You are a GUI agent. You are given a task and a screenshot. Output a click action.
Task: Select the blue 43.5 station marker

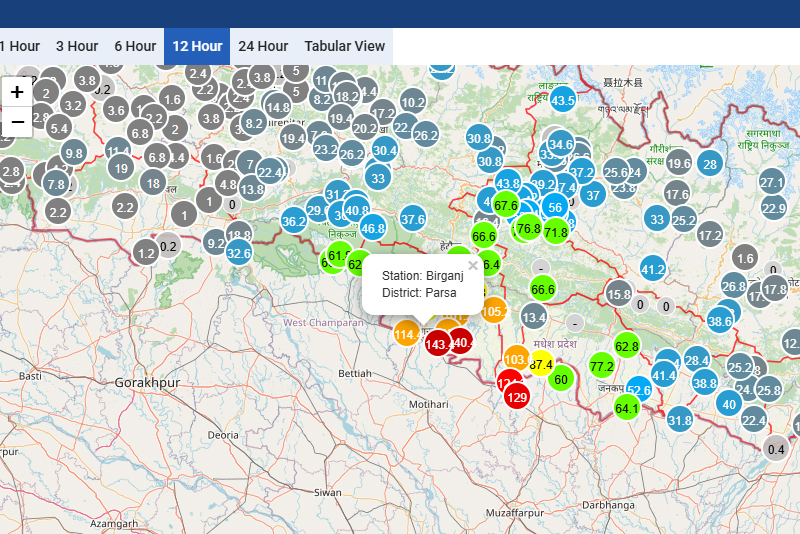tap(563, 100)
